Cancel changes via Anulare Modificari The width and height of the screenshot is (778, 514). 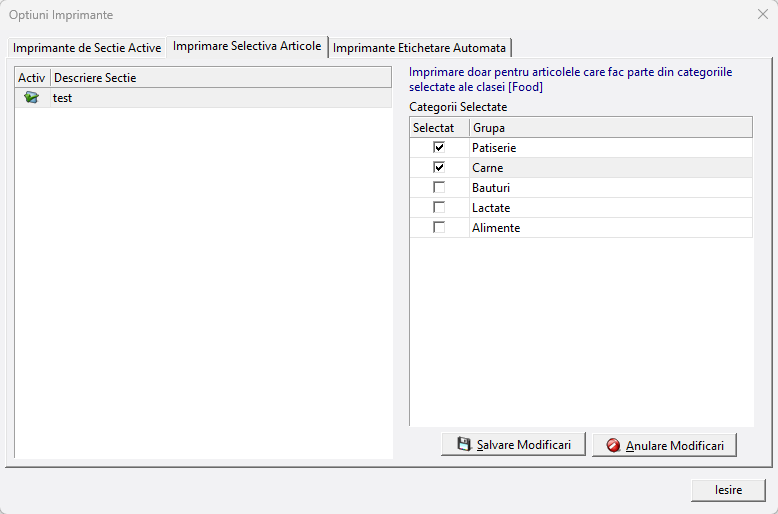tap(664, 445)
